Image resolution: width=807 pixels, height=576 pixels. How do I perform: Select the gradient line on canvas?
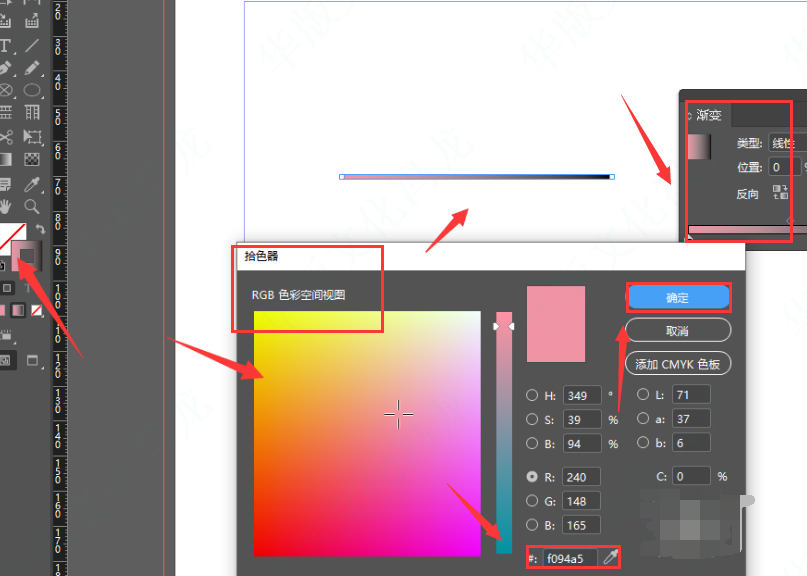(477, 177)
